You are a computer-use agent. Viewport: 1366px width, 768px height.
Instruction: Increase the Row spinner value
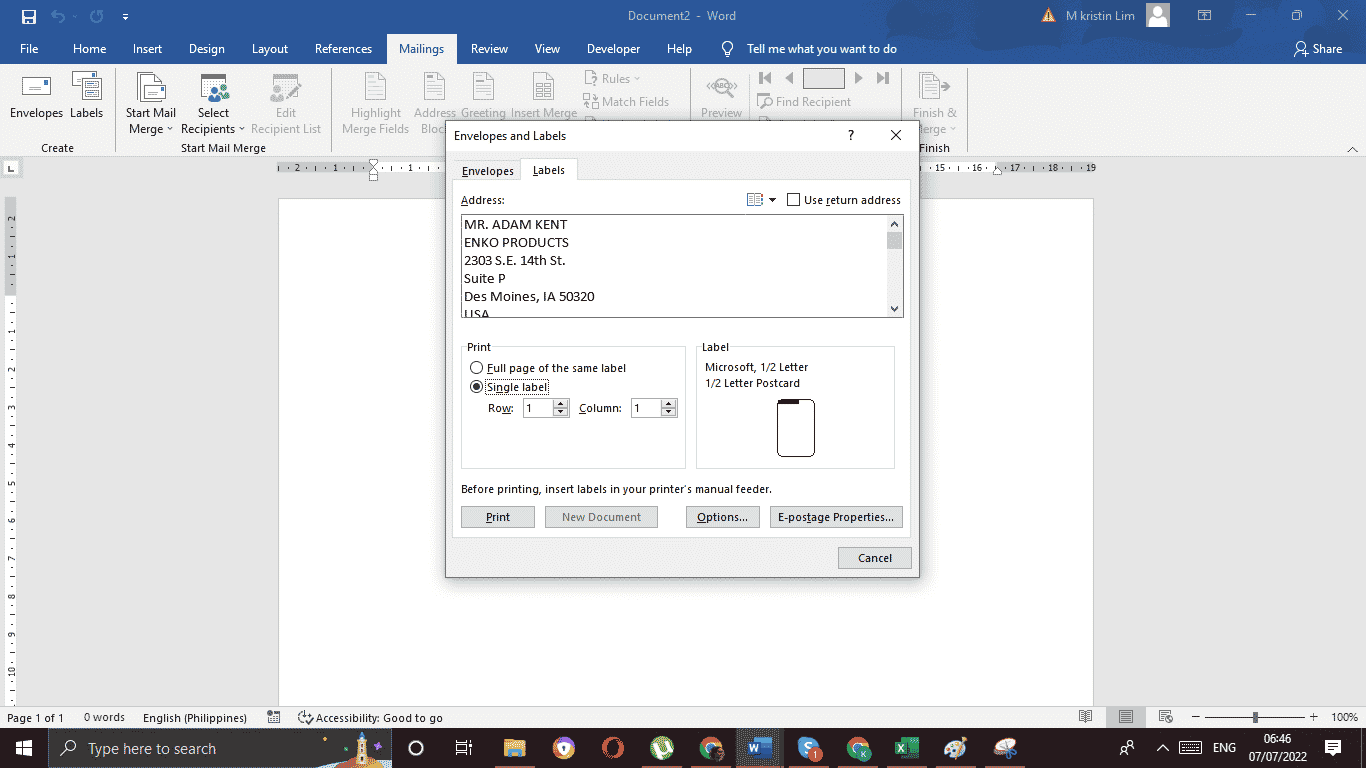pos(560,404)
